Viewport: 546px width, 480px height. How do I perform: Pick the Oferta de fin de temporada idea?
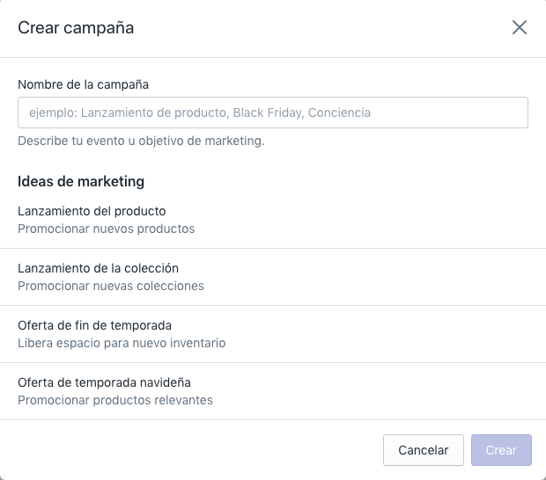273,334
